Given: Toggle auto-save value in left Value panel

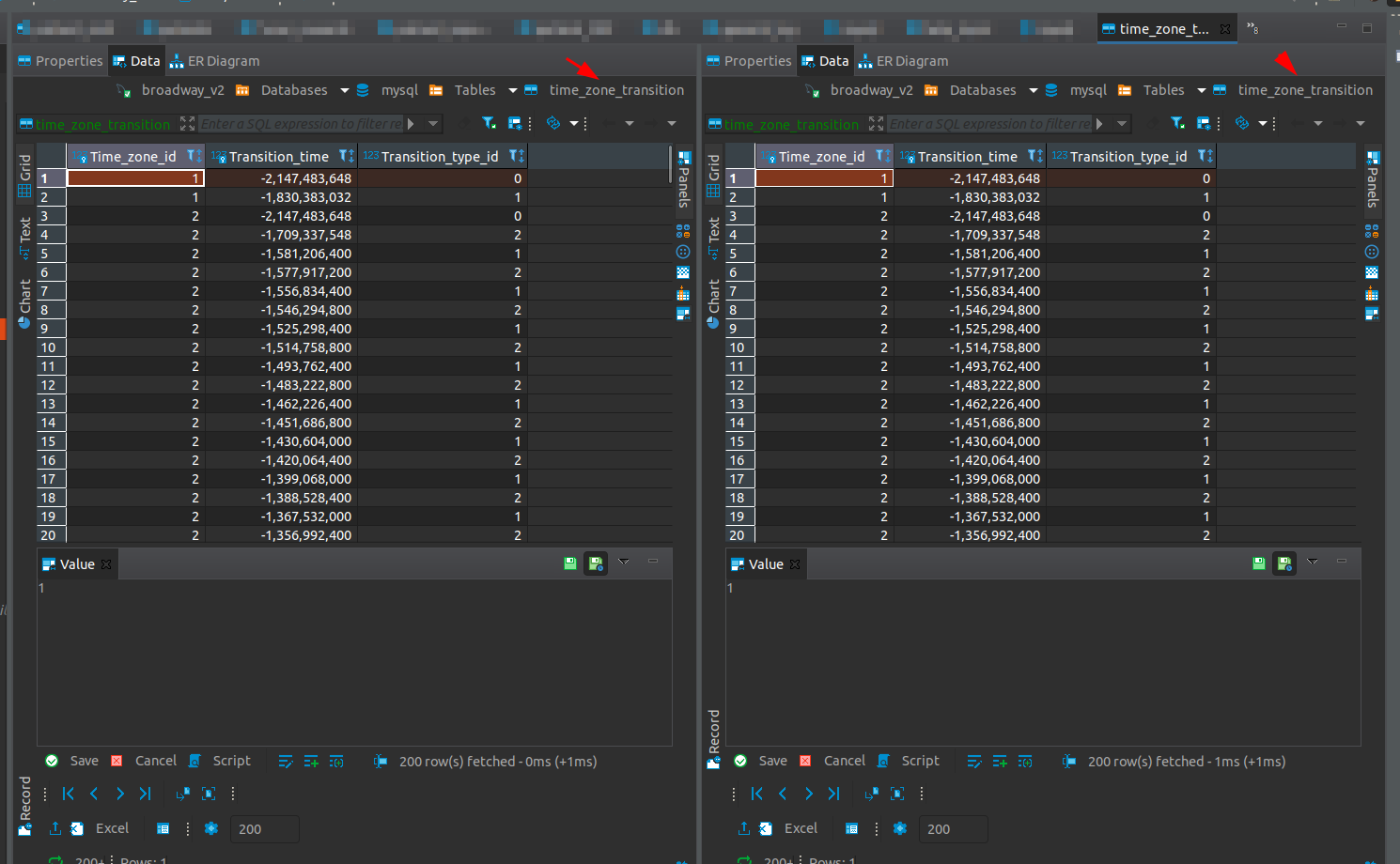Looking at the screenshot, I should pos(596,563).
